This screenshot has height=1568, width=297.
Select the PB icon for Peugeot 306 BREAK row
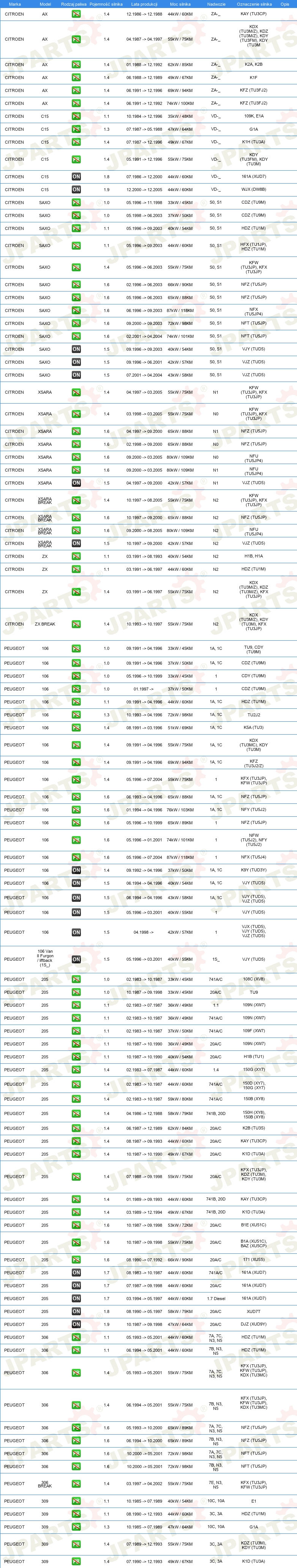[76, 1484]
